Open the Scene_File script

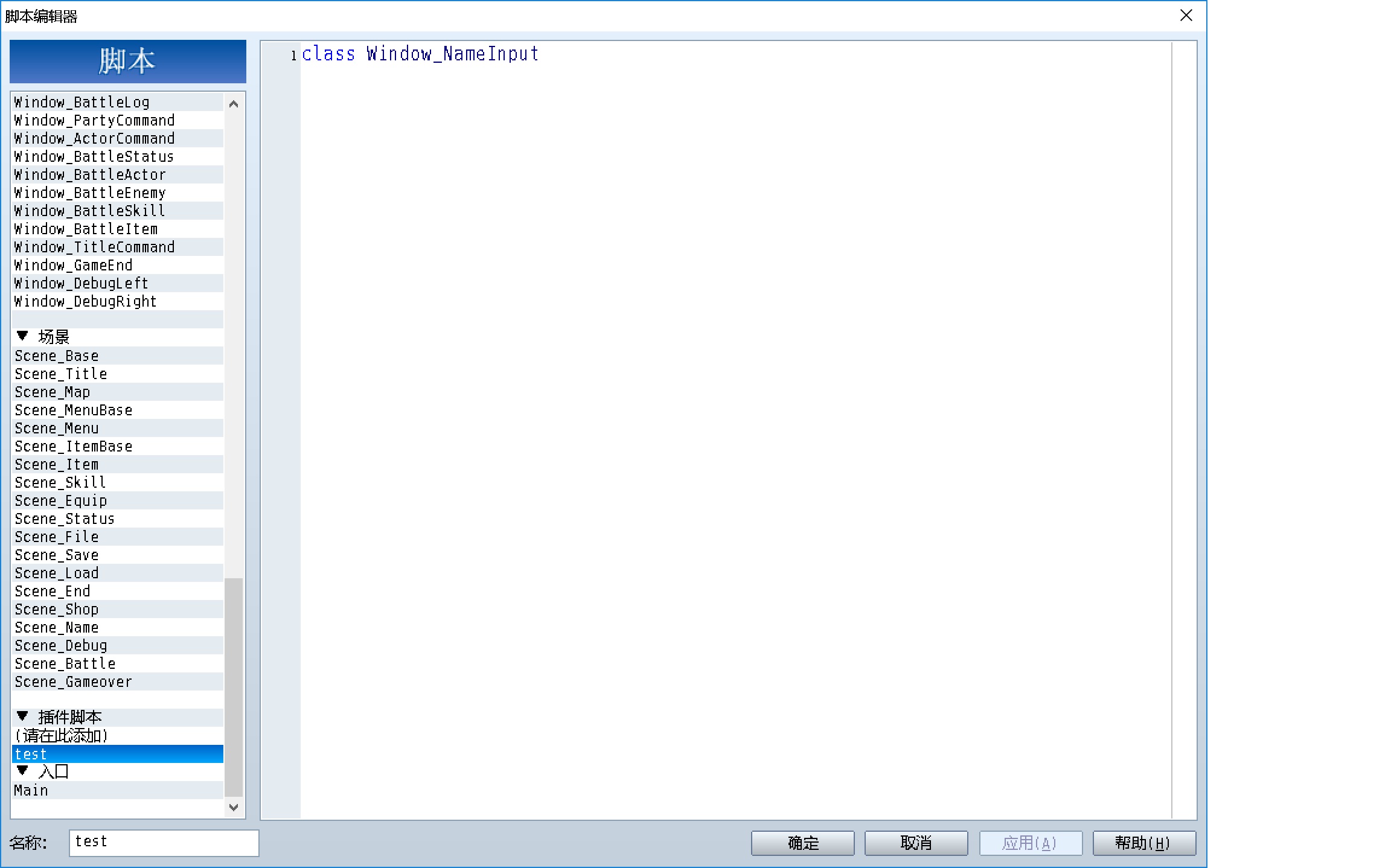click(x=118, y=537)
